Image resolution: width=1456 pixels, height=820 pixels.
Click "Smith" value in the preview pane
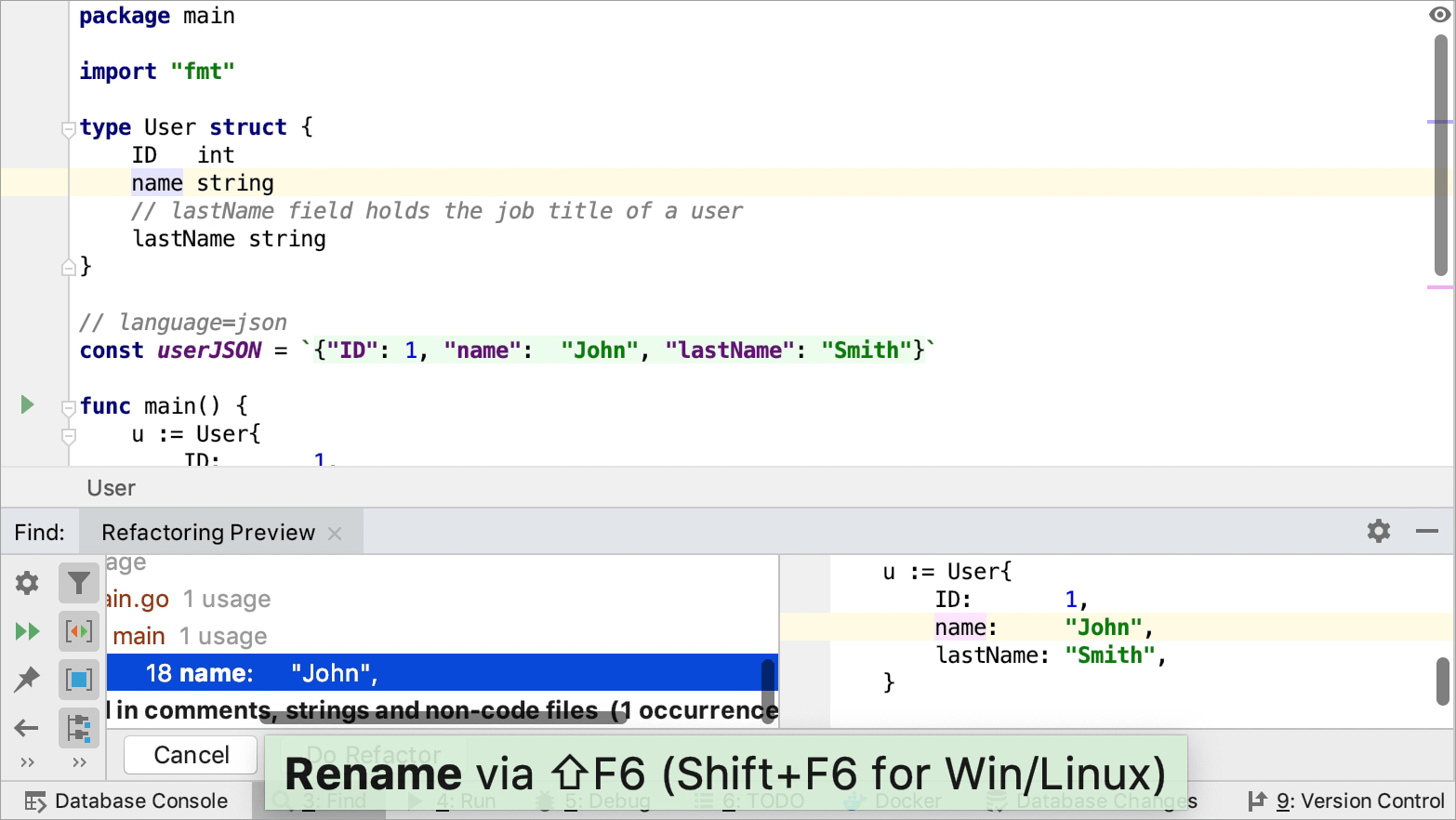1109,655
